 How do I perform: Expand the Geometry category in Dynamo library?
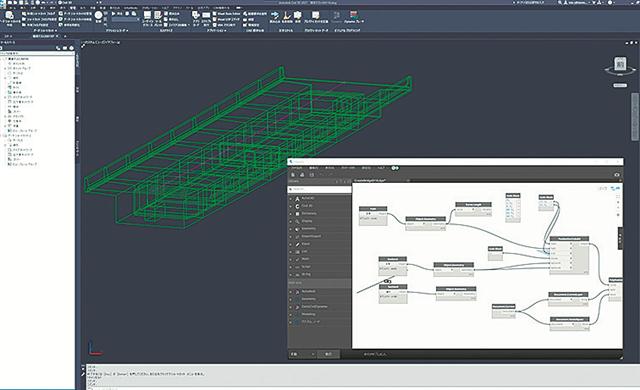(x=291, y=229)
